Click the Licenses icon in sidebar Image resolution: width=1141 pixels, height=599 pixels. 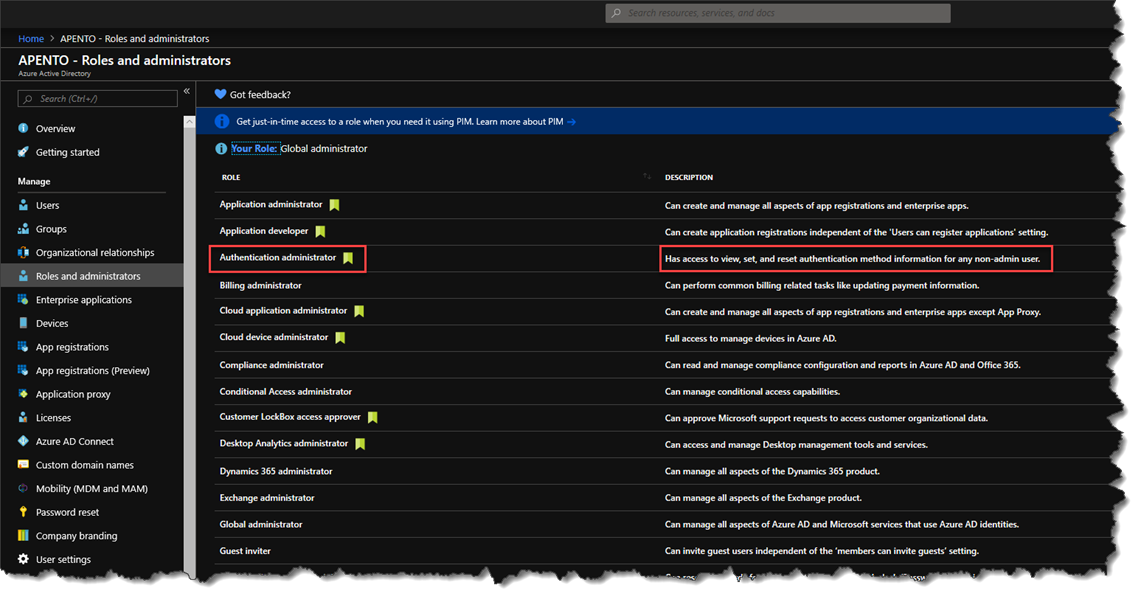point(23,417)
